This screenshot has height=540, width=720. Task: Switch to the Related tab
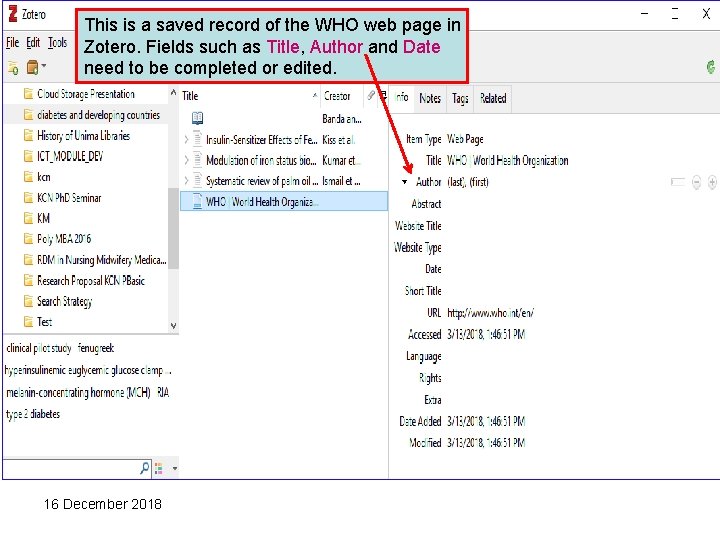point(493,98)
